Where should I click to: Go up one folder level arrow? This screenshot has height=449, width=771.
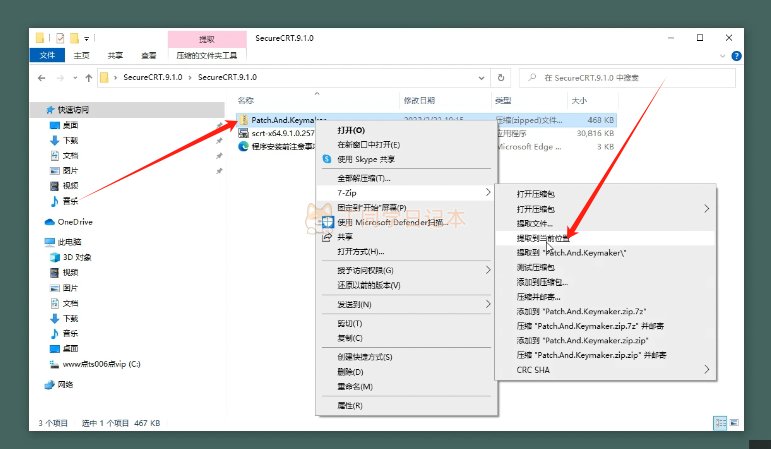click(89, 78)
